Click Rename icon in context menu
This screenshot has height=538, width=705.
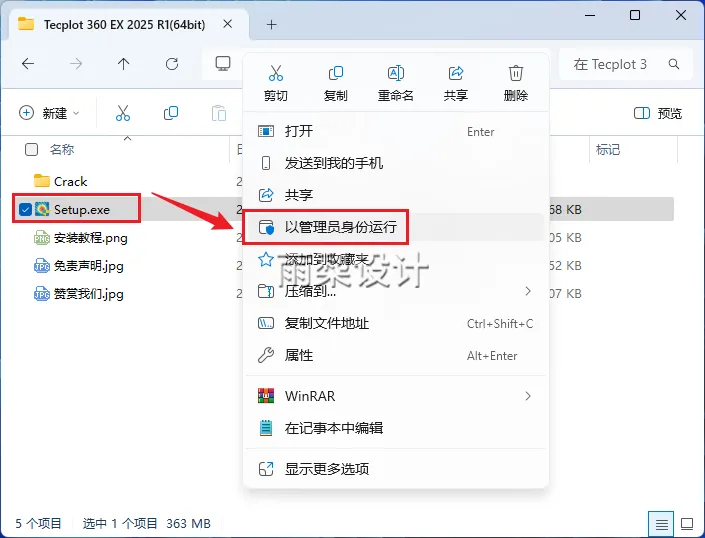pos(396,73)
